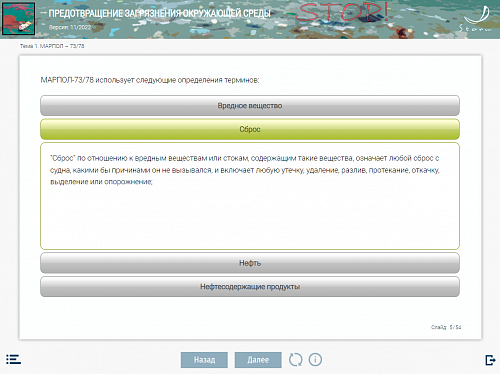Click the Сброс definition text box
The height and width of the screenshot is (374, 500).
click(x=250, y=196)
